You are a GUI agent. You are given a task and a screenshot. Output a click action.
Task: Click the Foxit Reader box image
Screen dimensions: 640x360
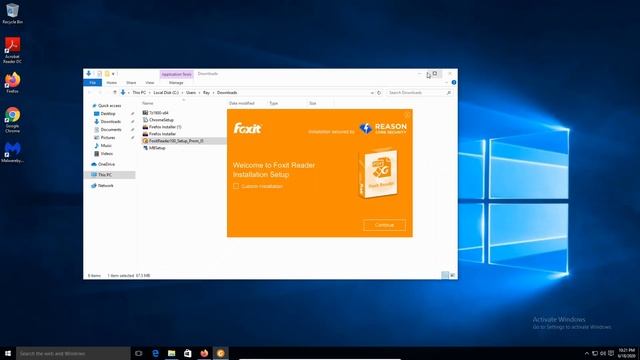point(378,173)
